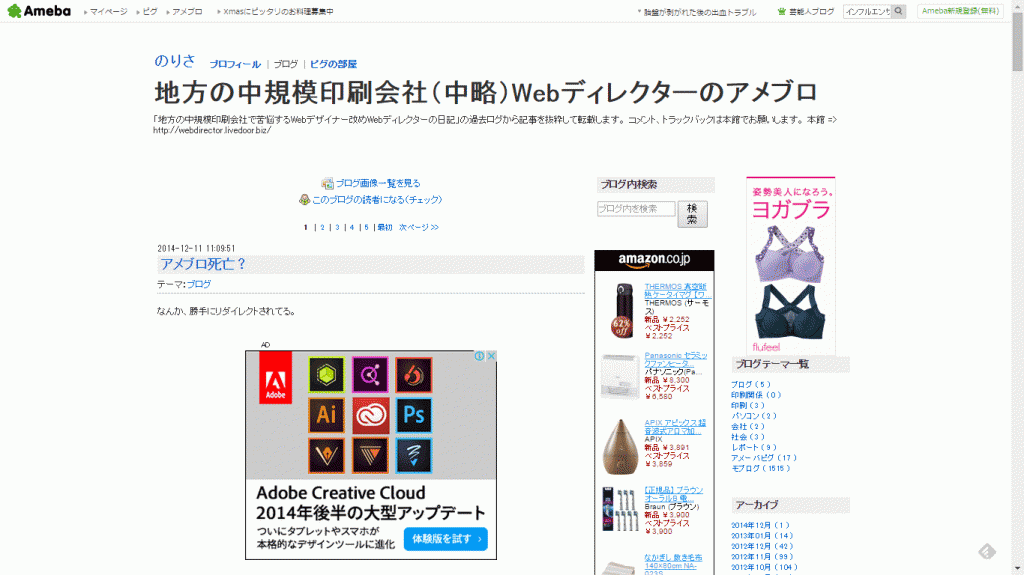Click the page's vertical scrollbar down arrow
Screen dimensions: 1024x575
[1017, 569]
